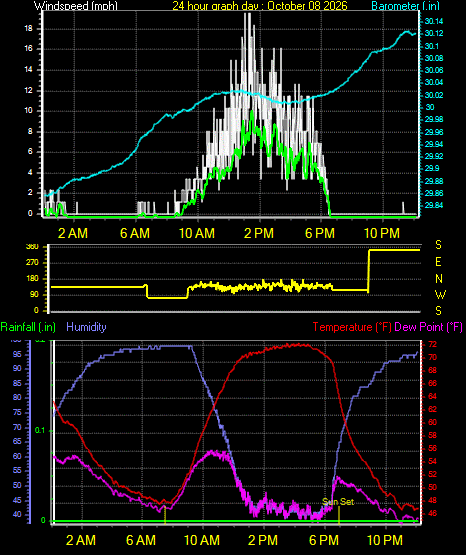The width and height of the screenshot is (466, 555).
Task: Click barometer axis value 30.02
Action: coord(434,95)
